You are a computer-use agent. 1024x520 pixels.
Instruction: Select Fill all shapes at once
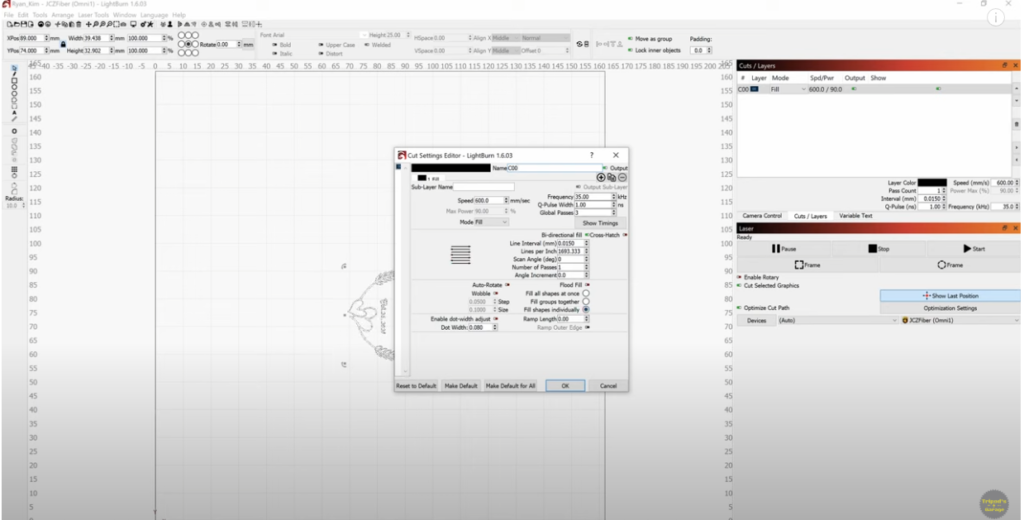(586, 293)
